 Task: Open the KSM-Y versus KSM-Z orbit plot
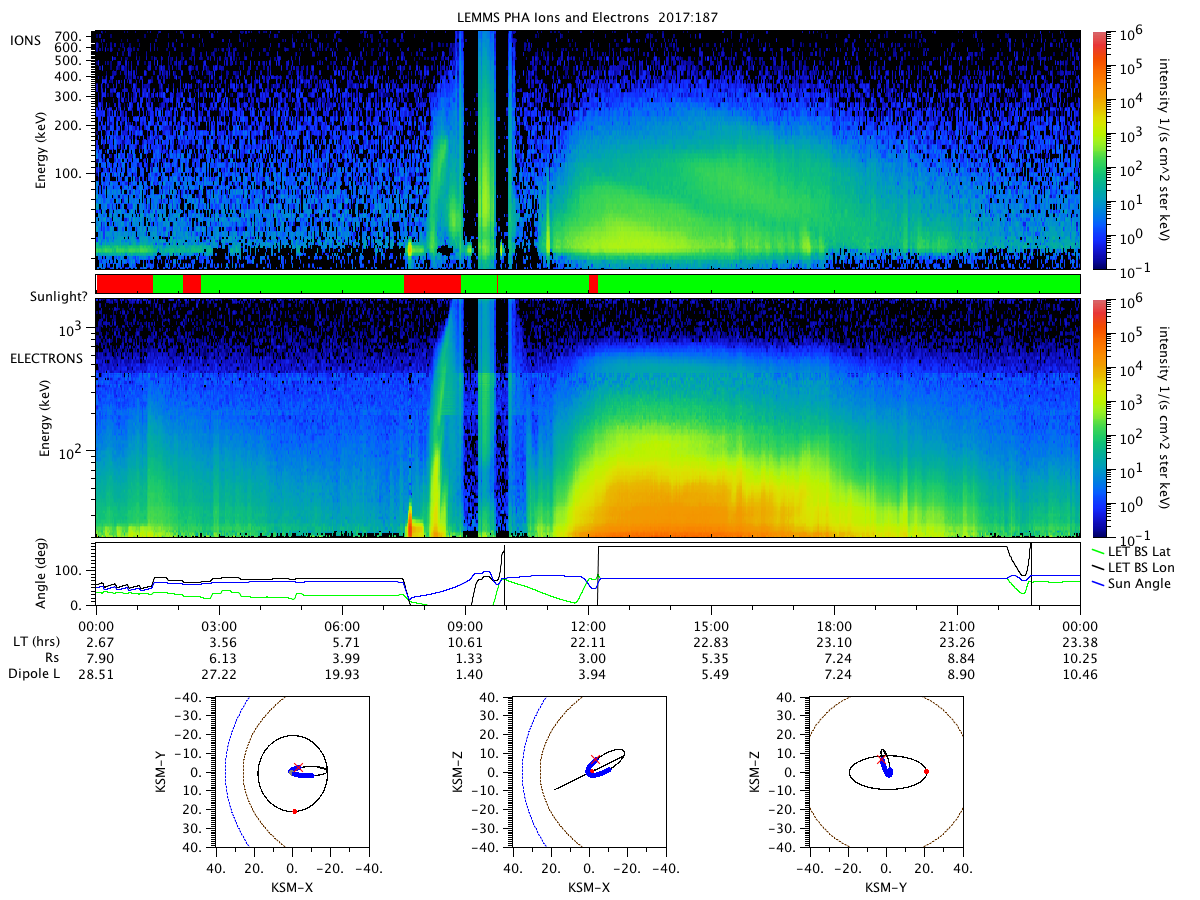click(x=886, y=771)
